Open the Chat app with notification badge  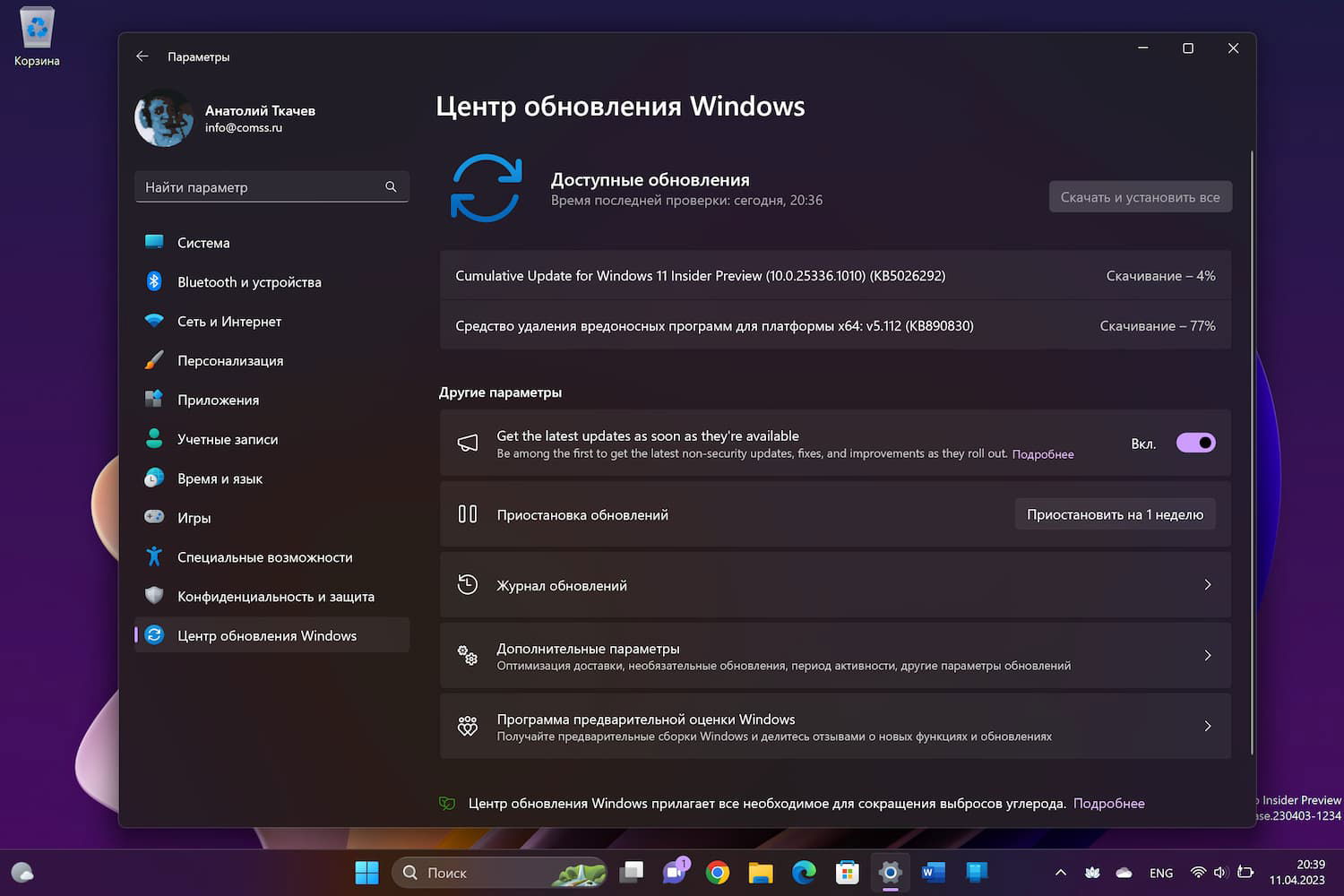coord(675,872)
